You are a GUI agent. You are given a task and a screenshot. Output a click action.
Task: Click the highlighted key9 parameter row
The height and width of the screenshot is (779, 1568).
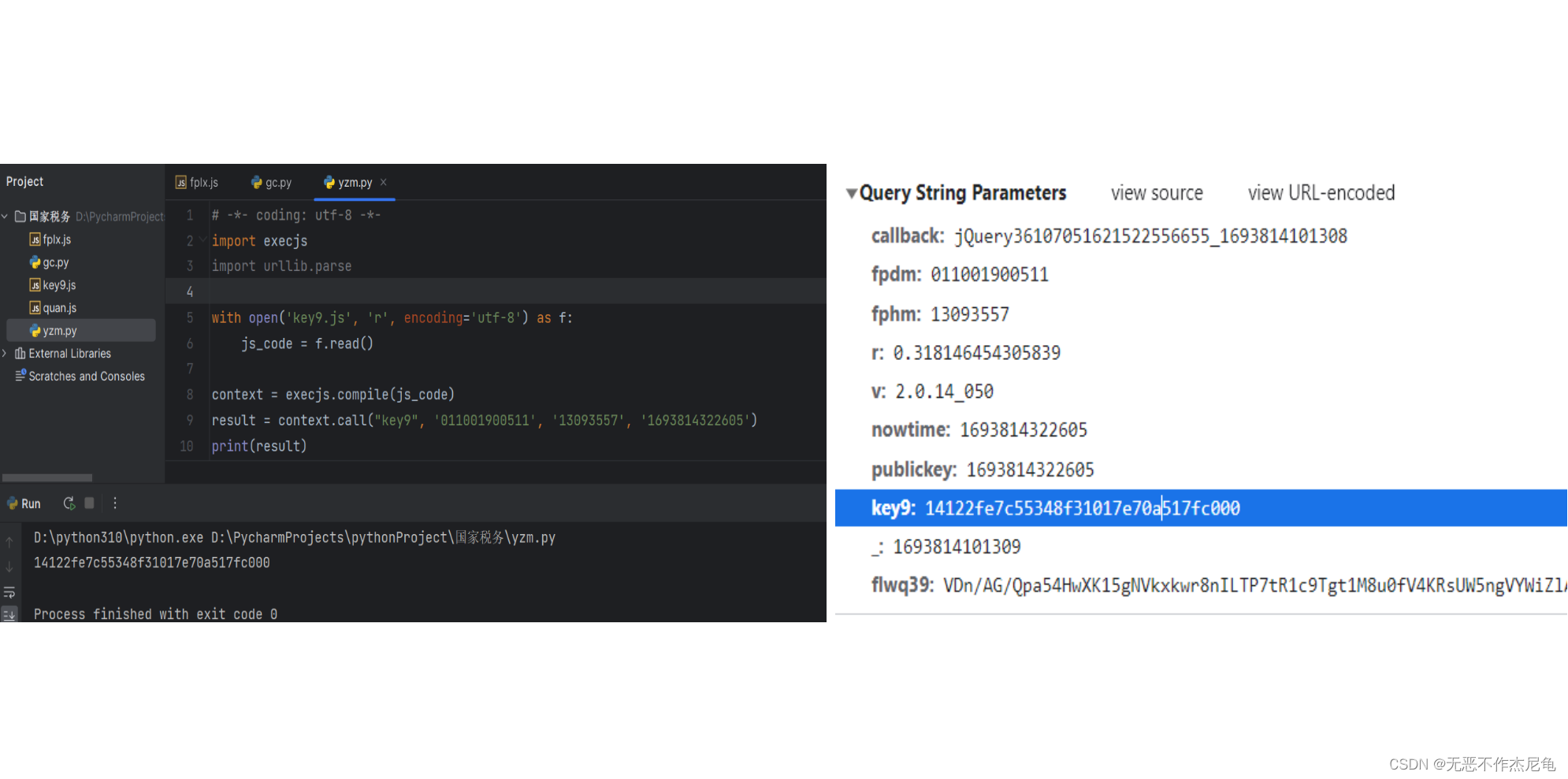[x=1201, y=508]
